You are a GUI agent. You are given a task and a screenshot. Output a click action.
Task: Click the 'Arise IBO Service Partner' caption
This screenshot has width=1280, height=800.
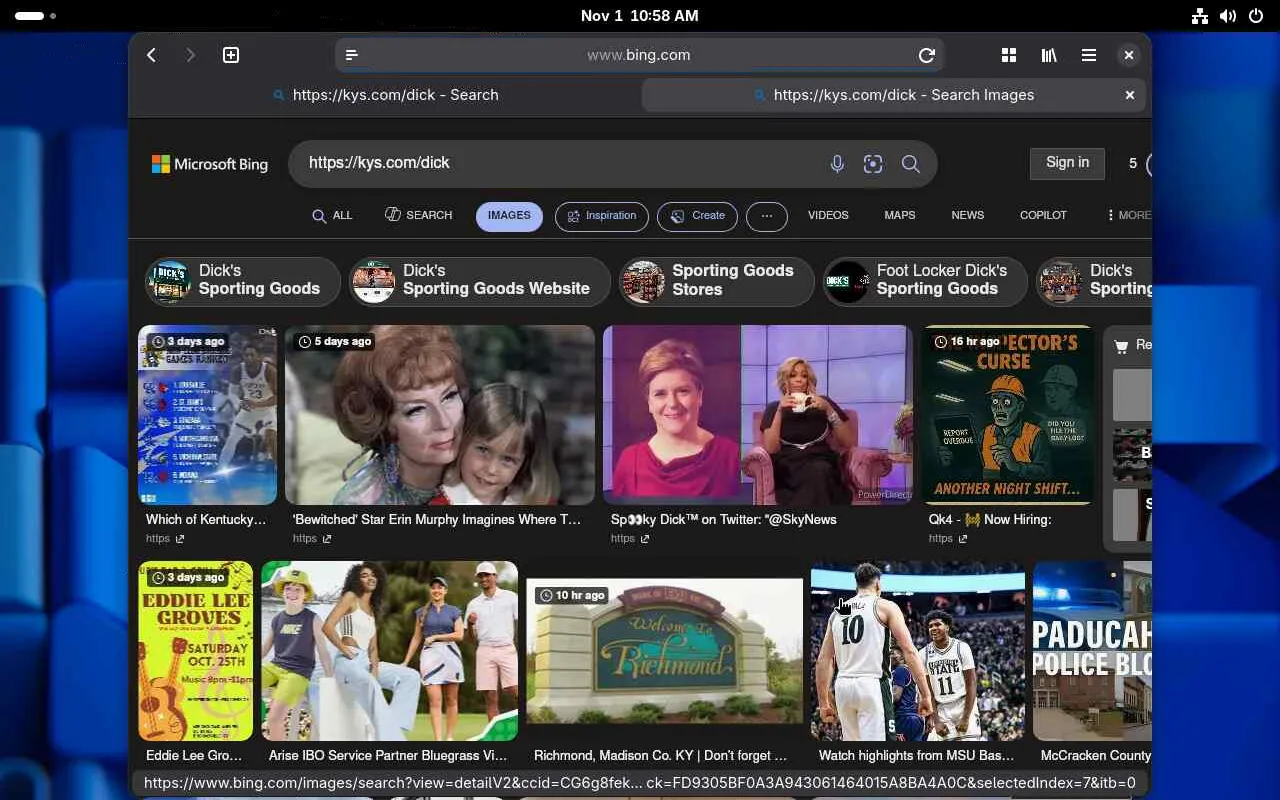(388, 756)
